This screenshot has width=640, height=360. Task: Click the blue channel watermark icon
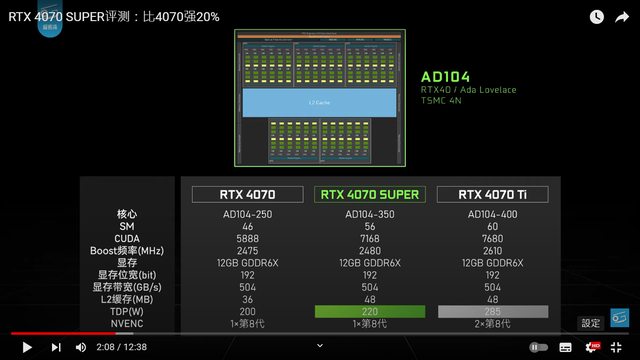coord(619,318)
